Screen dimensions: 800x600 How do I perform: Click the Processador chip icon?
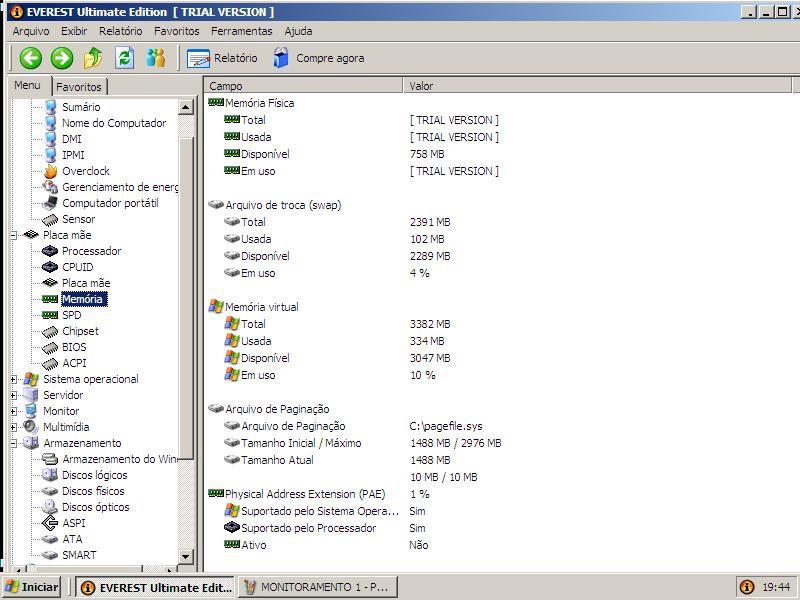click(50, 251)
